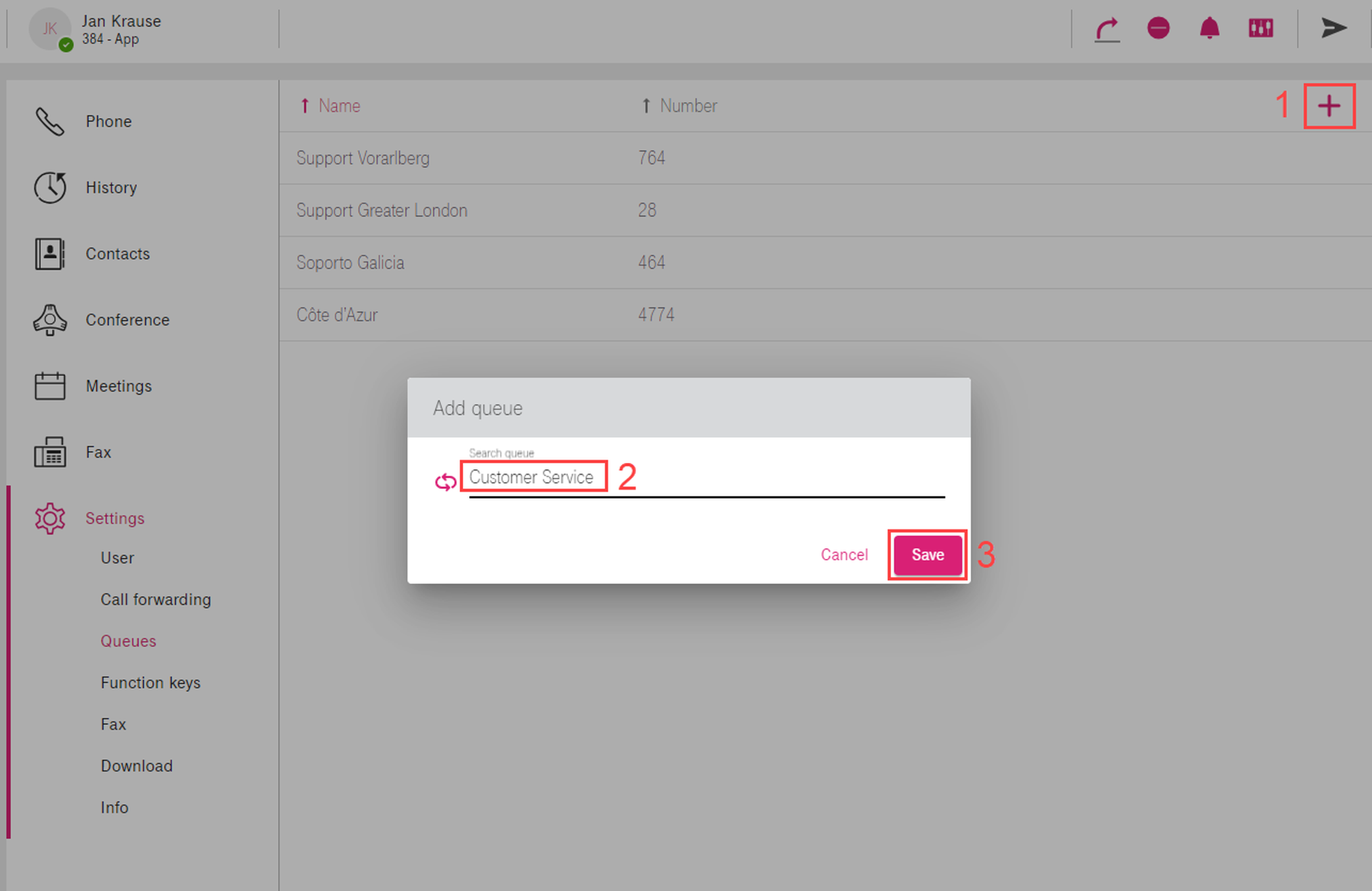Viewport: 1372px width, 891px height.
Task: Go to Contacts in the sidebar
Action: [117, 254]
